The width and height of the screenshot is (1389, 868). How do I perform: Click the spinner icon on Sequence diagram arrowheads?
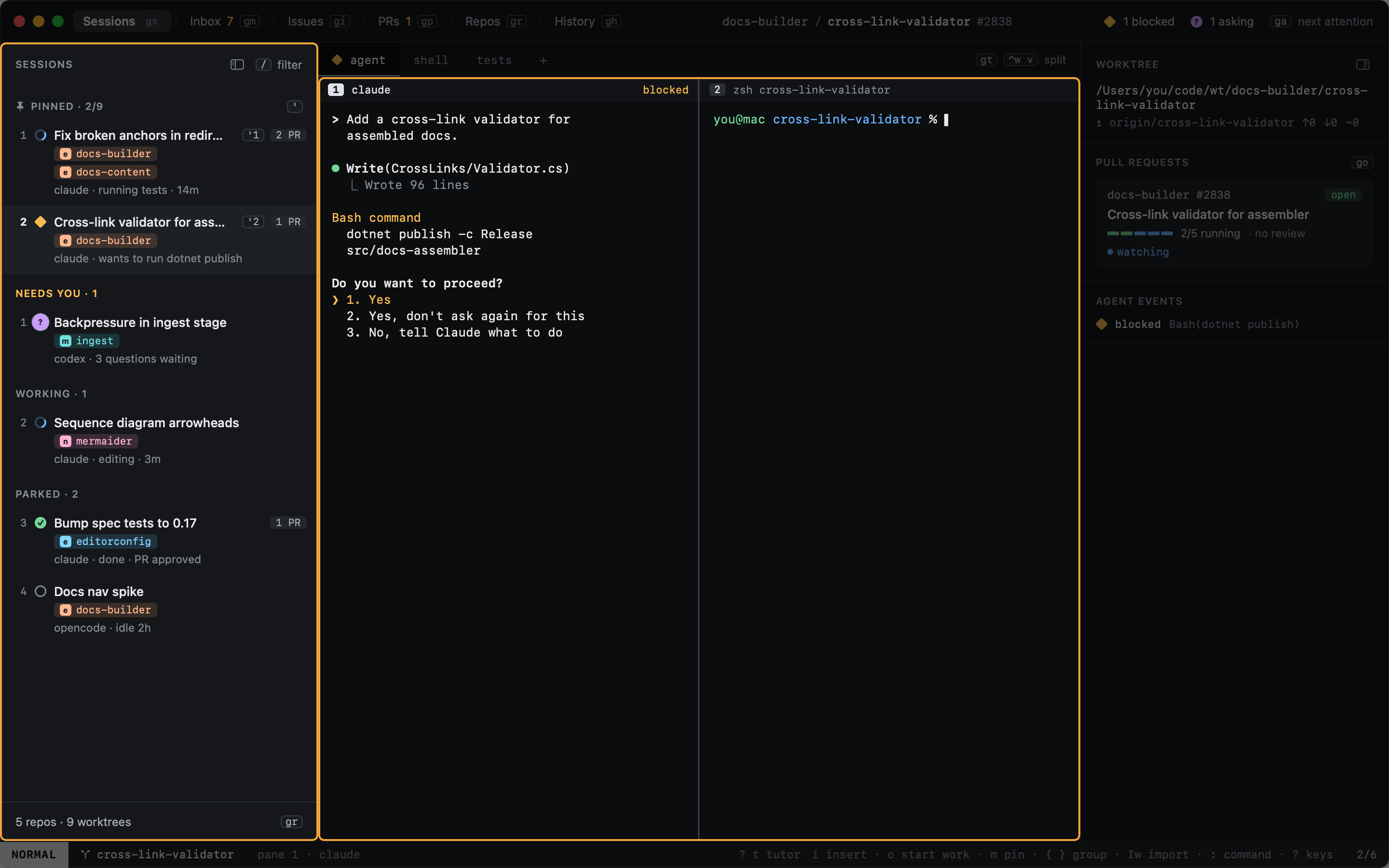click(40, 422)
